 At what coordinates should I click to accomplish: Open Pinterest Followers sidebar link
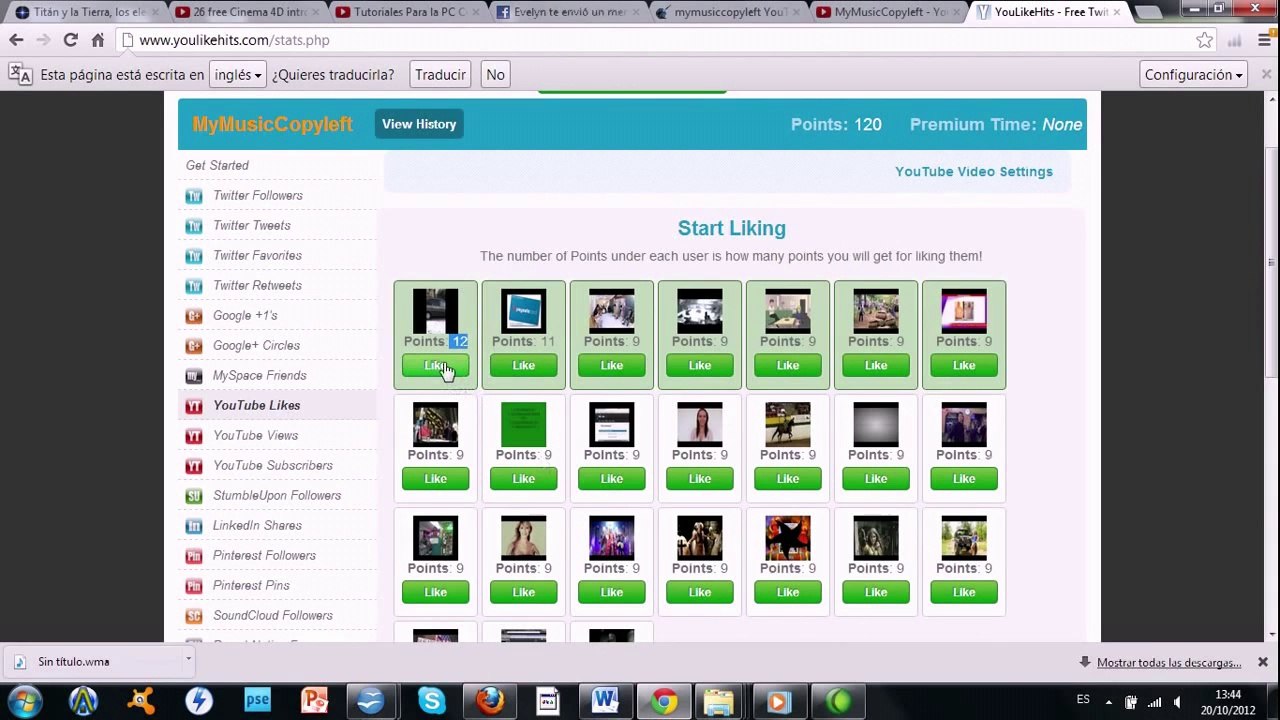point(264,556)
